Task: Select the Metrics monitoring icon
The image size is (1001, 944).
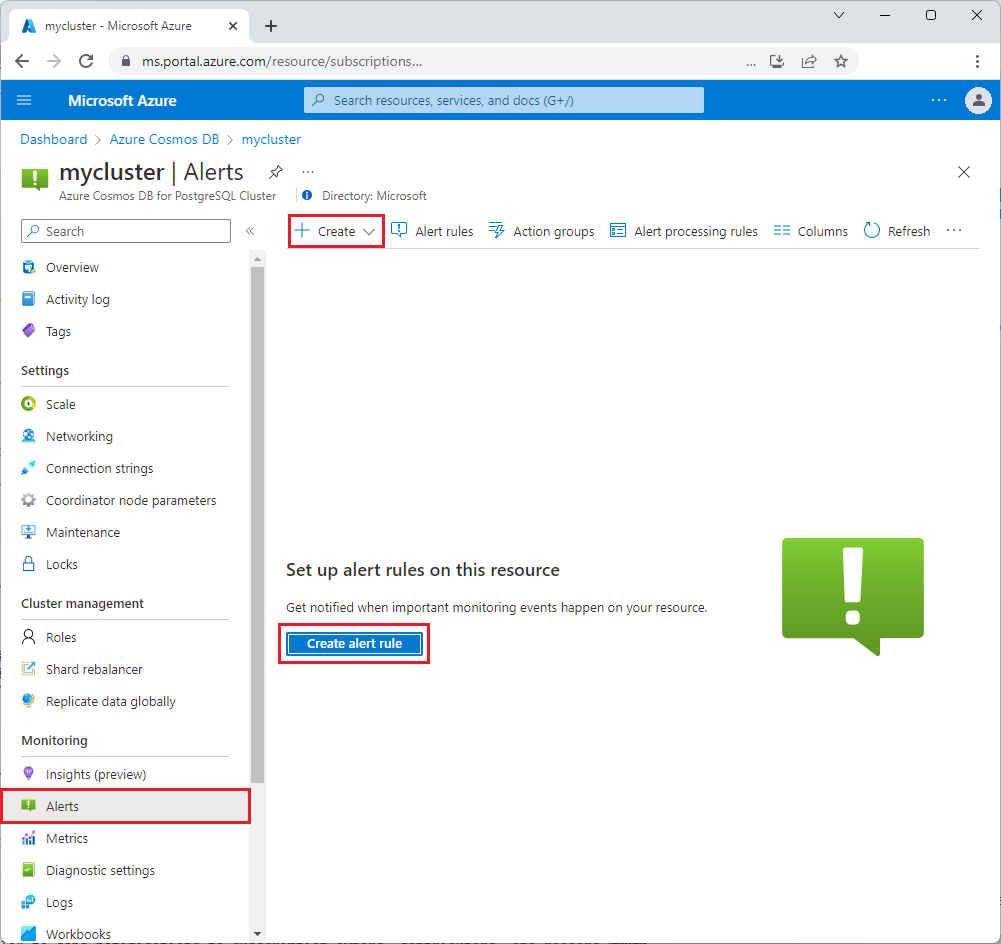Action: click(x=31, y=838)
